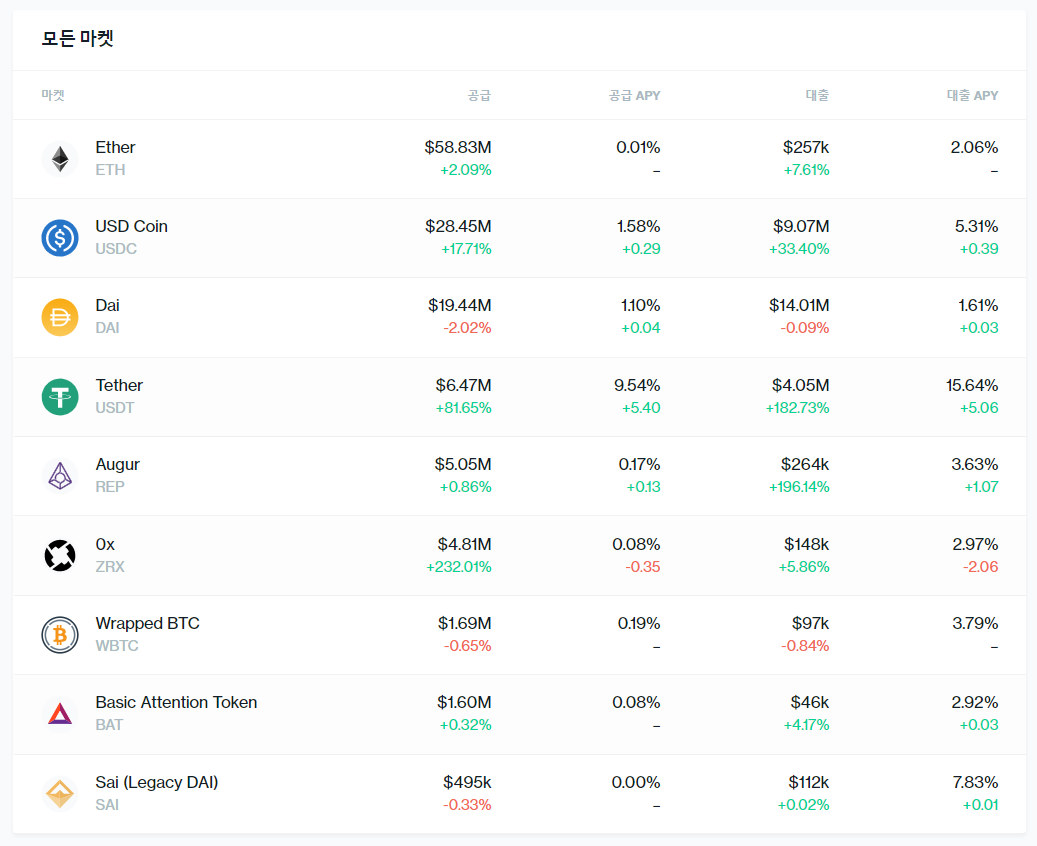Open the USD Coin market name
The height and width of the screenshot is (846, 1037).
tap(132, 227)
